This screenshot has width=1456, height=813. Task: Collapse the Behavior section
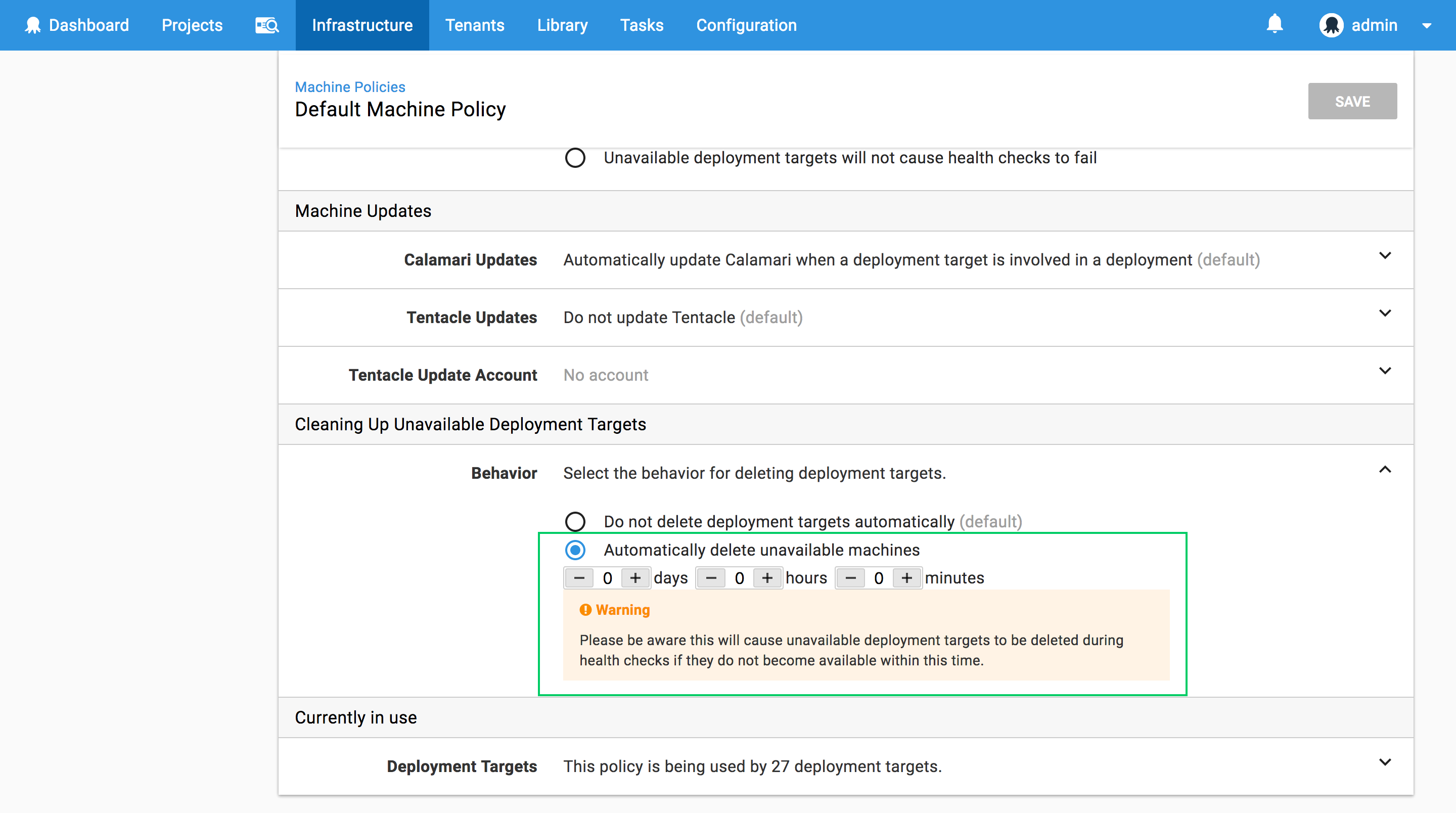click(x=1384, y=469)
